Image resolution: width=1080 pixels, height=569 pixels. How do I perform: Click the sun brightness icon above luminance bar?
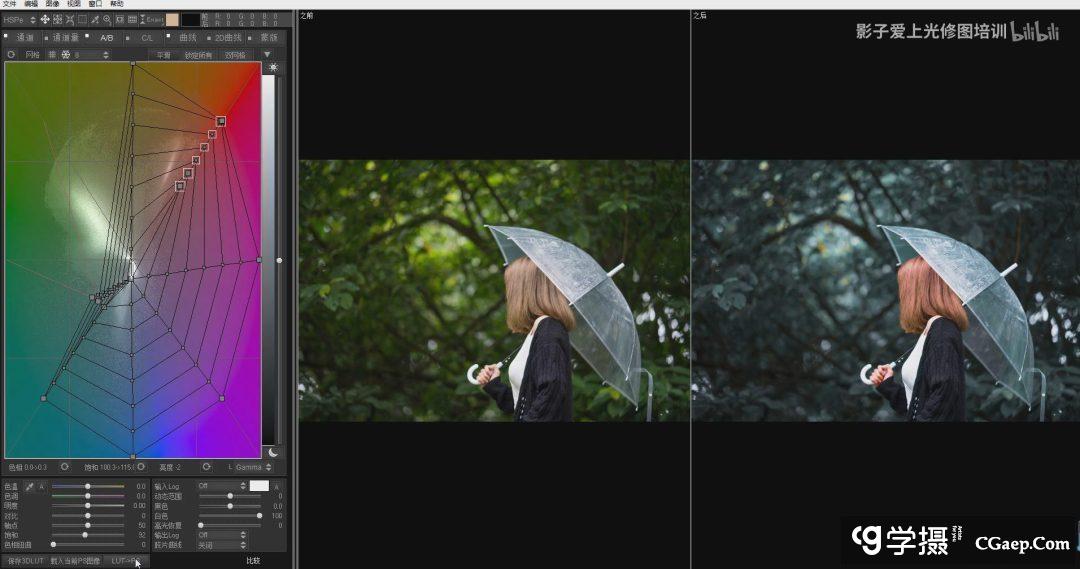[271, 67]
